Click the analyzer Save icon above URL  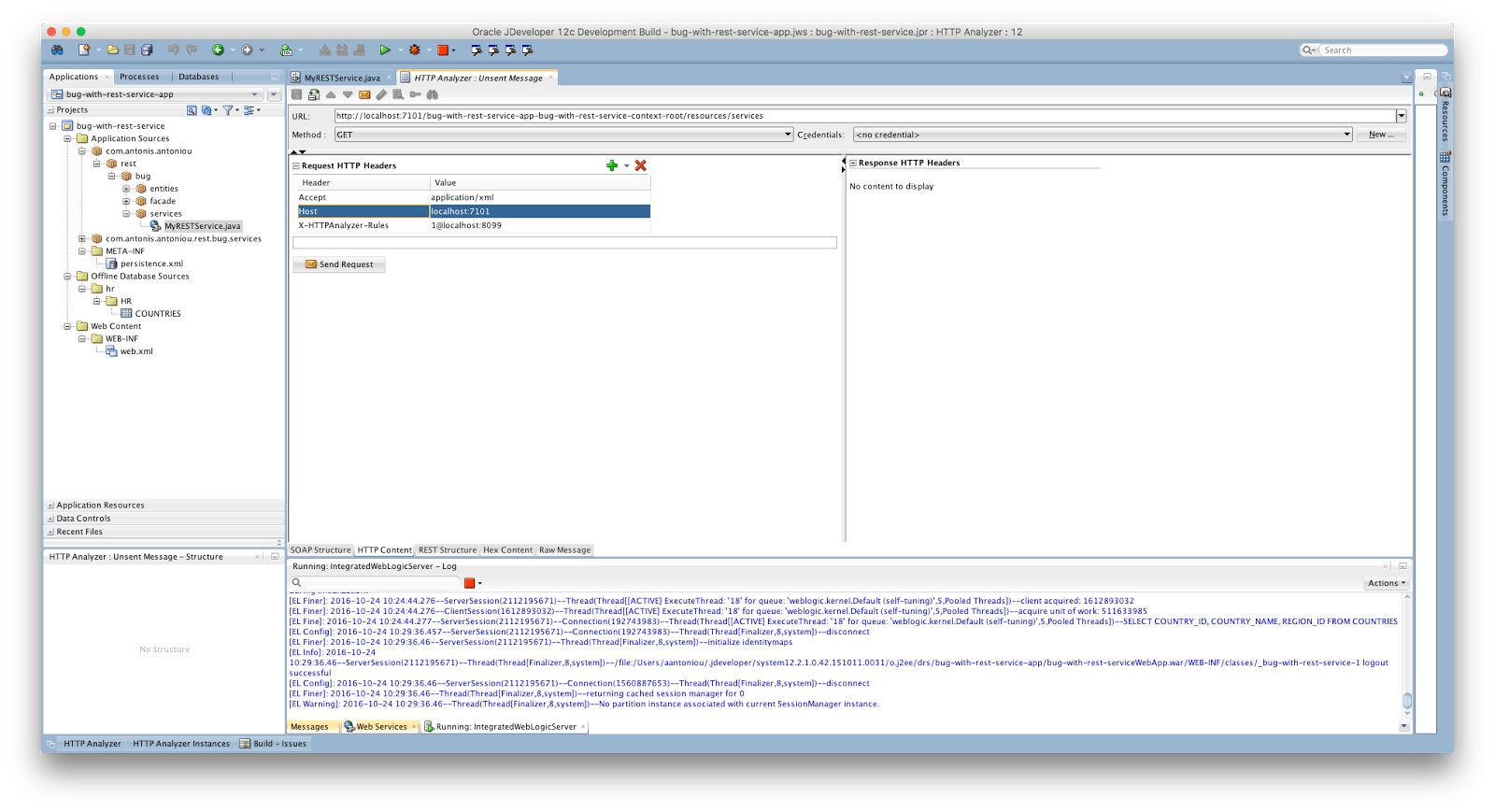pyautogui.click(x=297, y=94)
